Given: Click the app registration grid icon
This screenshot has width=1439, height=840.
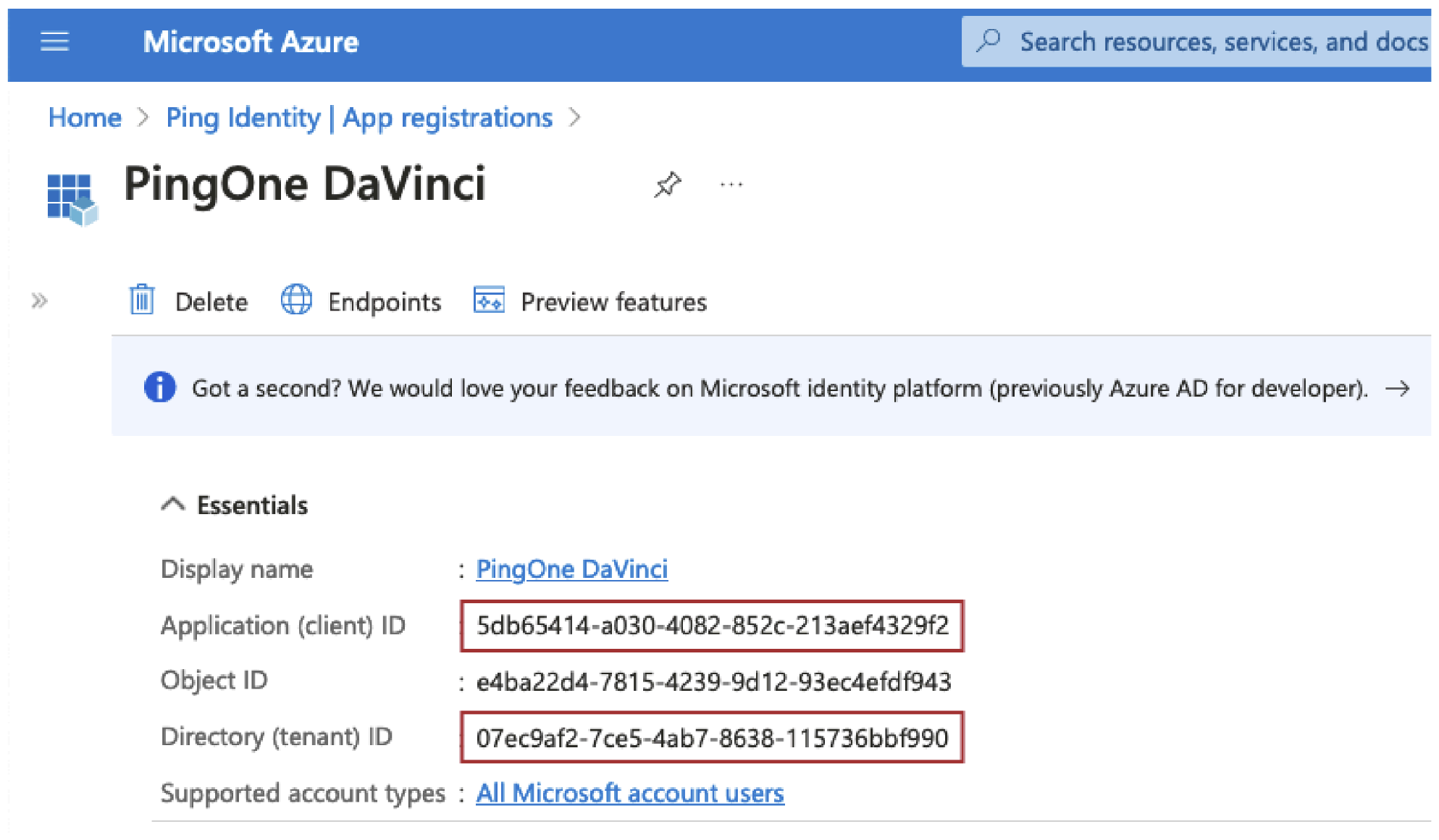Looking at the screenshot, I should tap(72, 198).
